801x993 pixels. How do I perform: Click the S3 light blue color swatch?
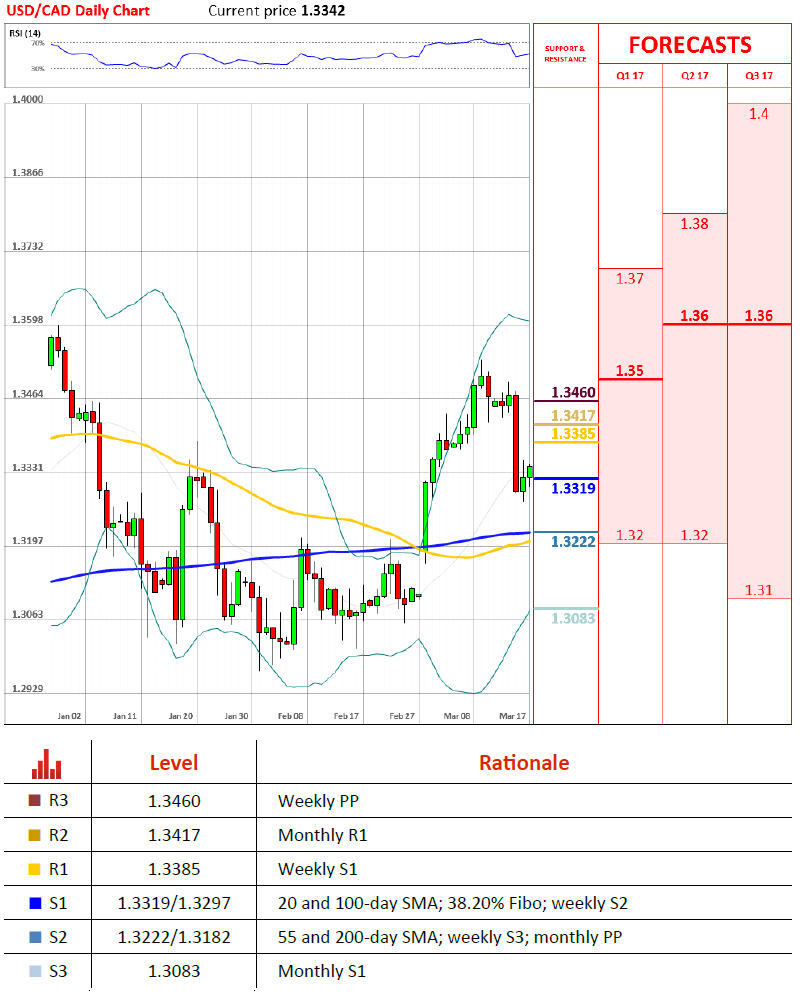click(x=35, y=971)
